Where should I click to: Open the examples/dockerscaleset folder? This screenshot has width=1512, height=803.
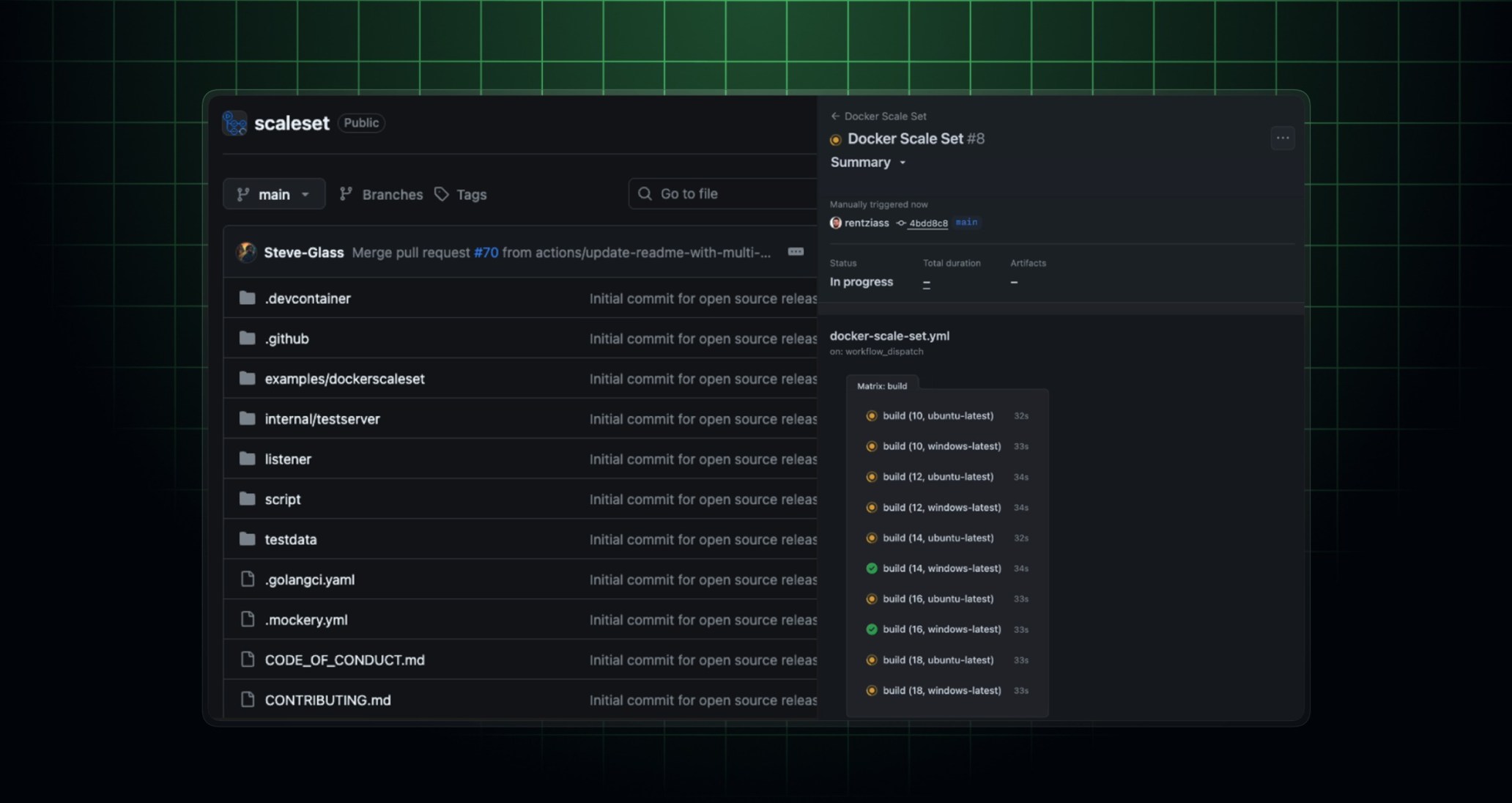[344, 379]
